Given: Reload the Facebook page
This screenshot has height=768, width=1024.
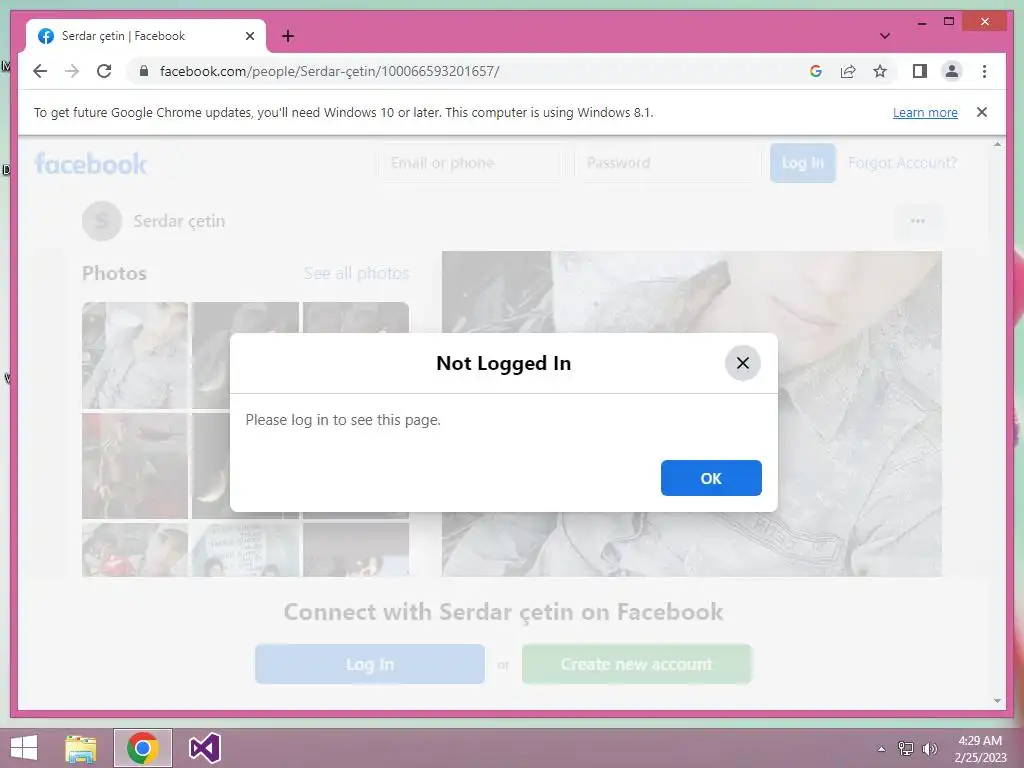Looking at the screenshot, I should pos(104,71).
